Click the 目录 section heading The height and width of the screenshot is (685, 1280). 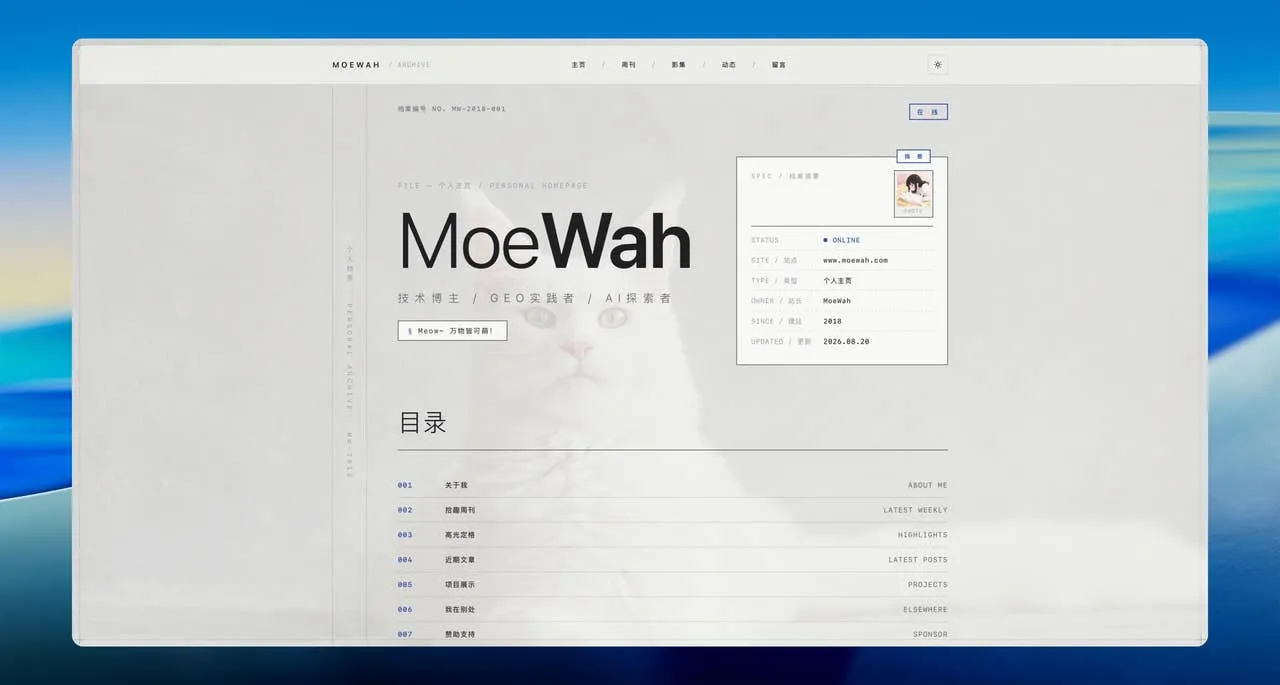click(422, 422)
